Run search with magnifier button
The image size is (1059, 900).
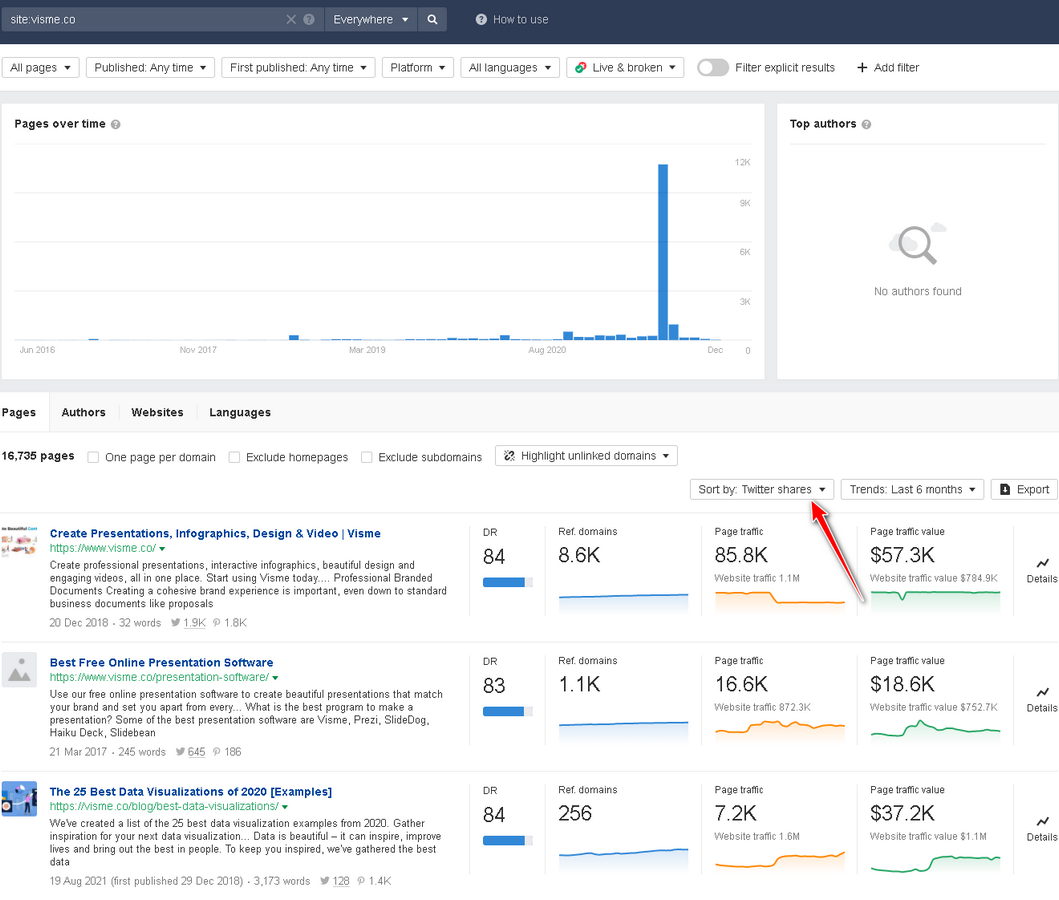[x=432, y=20]
